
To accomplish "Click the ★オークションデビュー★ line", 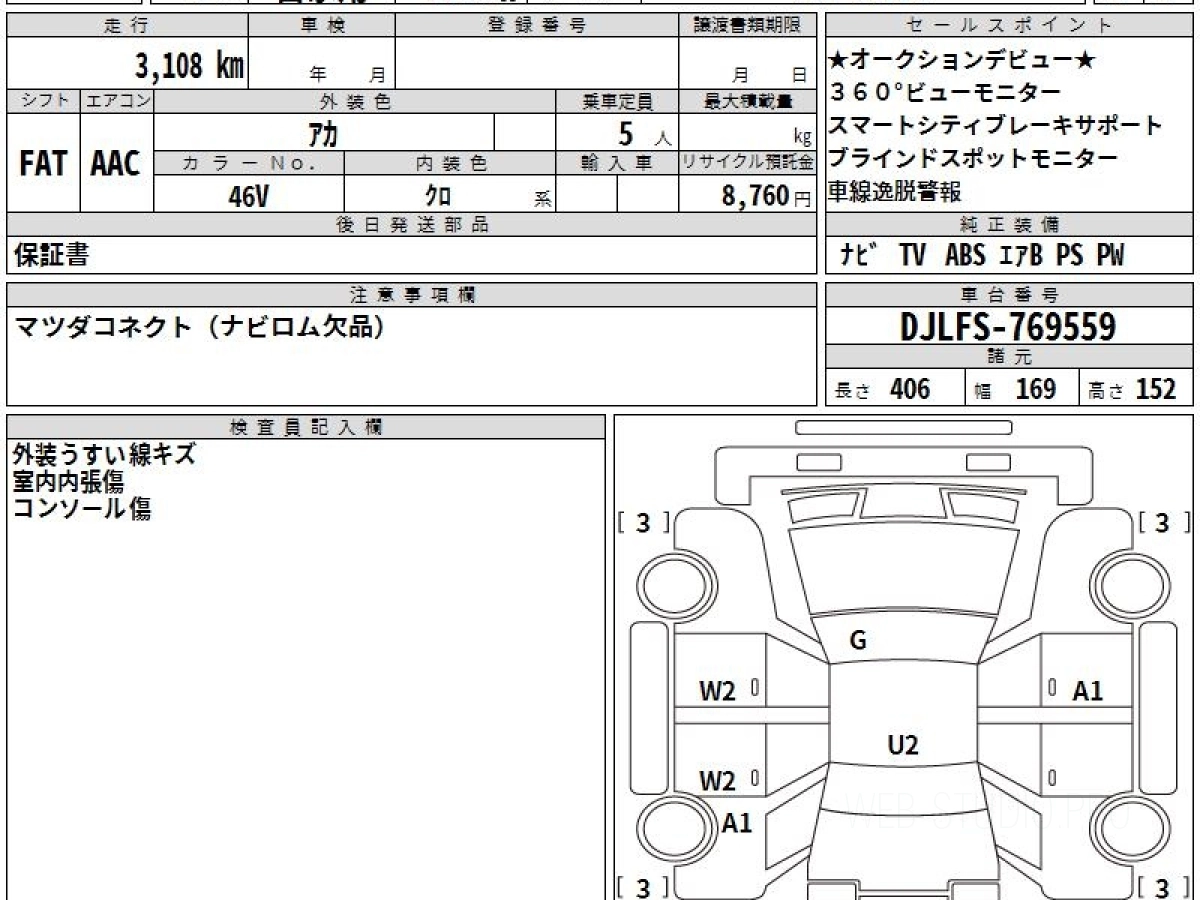I will (x=962, y=60).
